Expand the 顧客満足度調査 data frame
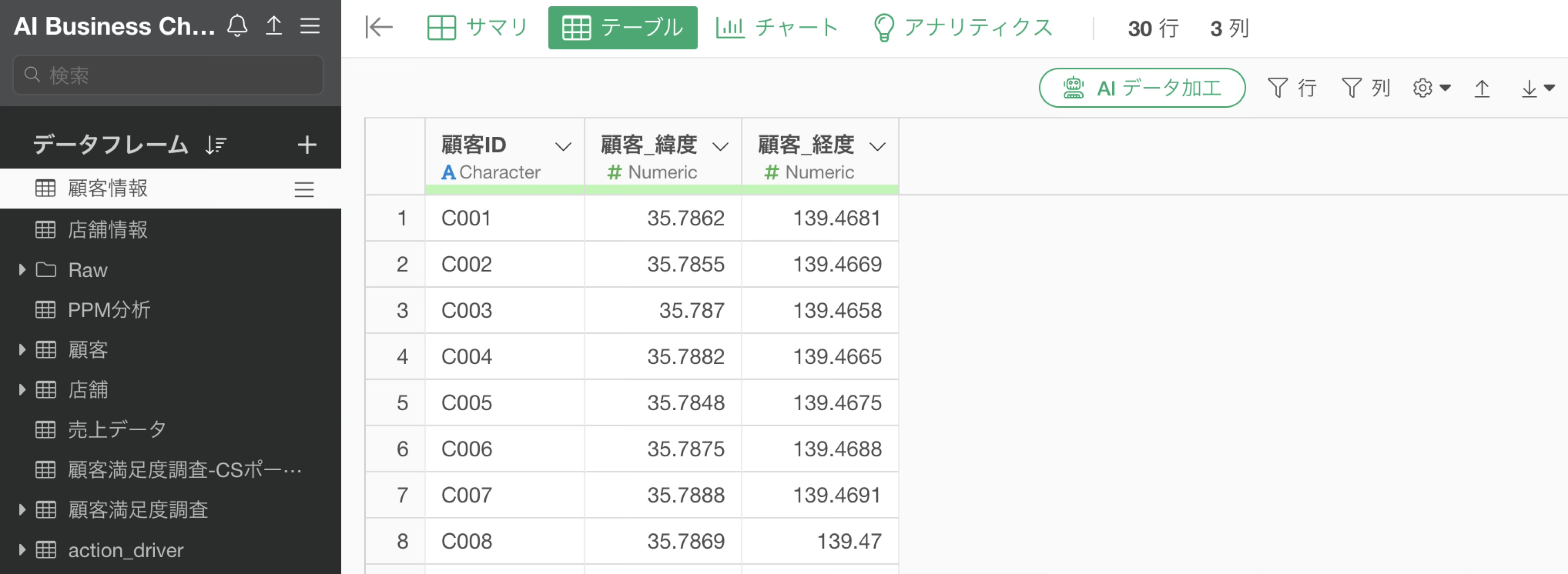 click(x=22, y=509)
